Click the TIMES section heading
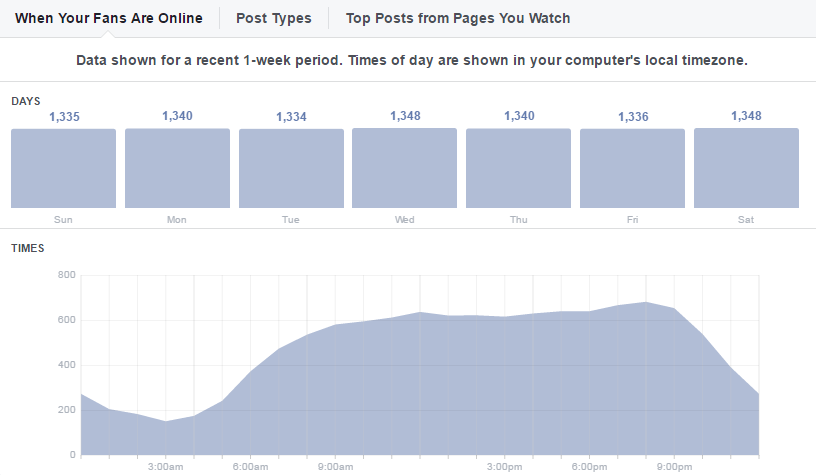Viewport: 816px width, 475px height. pos(27,247)
